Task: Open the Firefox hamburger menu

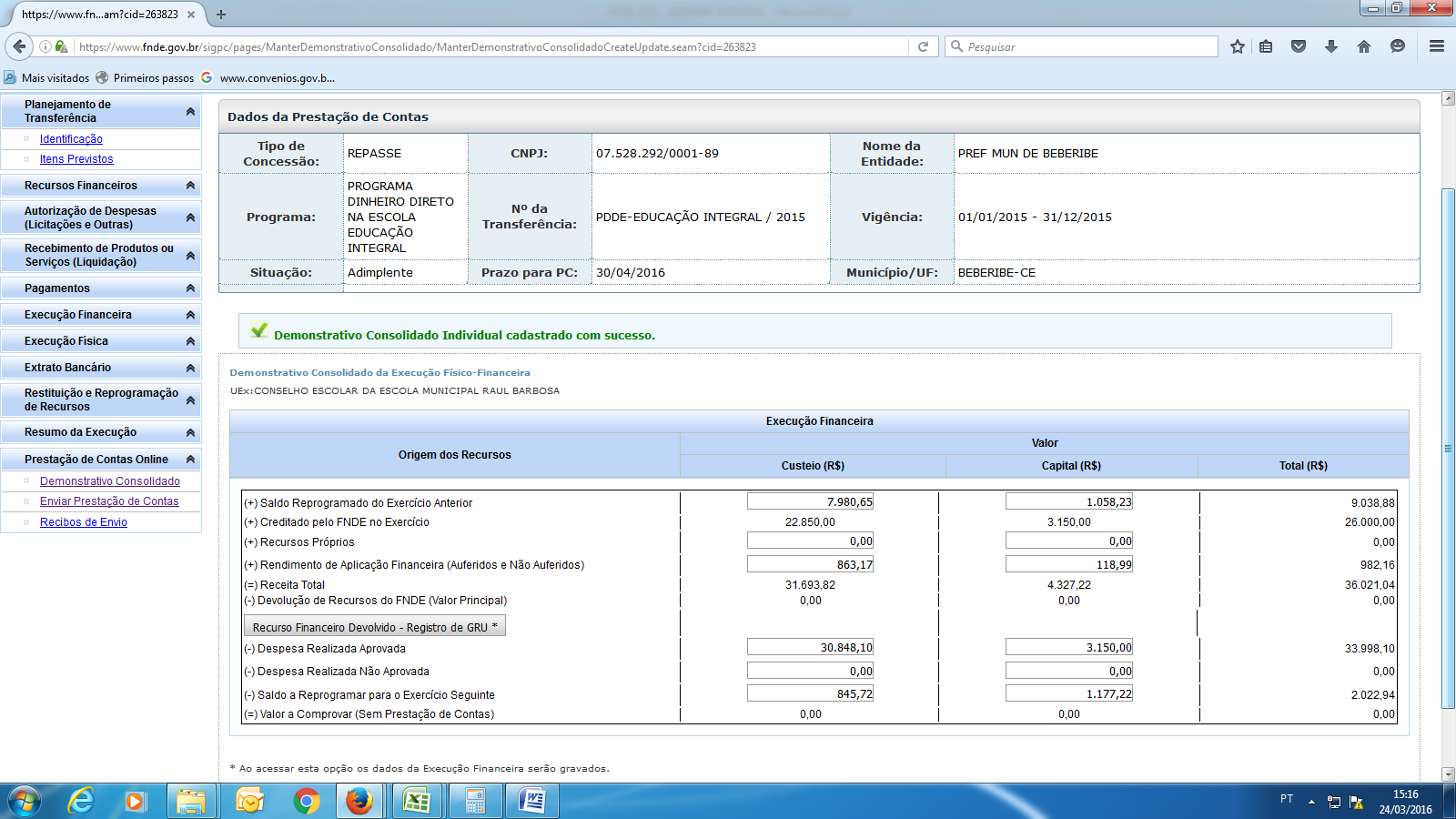Action: click(1437, 46)
